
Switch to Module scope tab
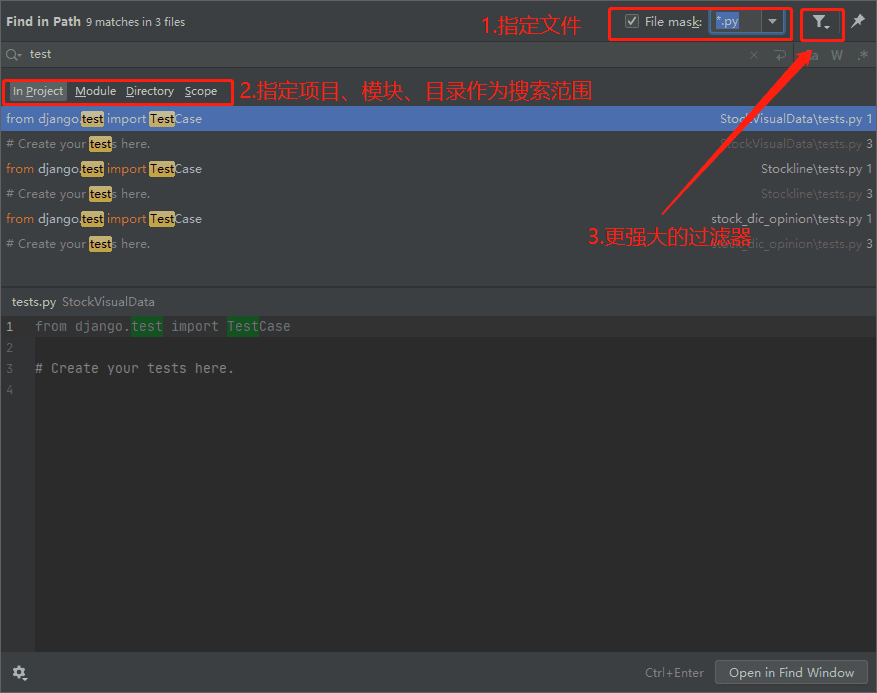[95, 91]
